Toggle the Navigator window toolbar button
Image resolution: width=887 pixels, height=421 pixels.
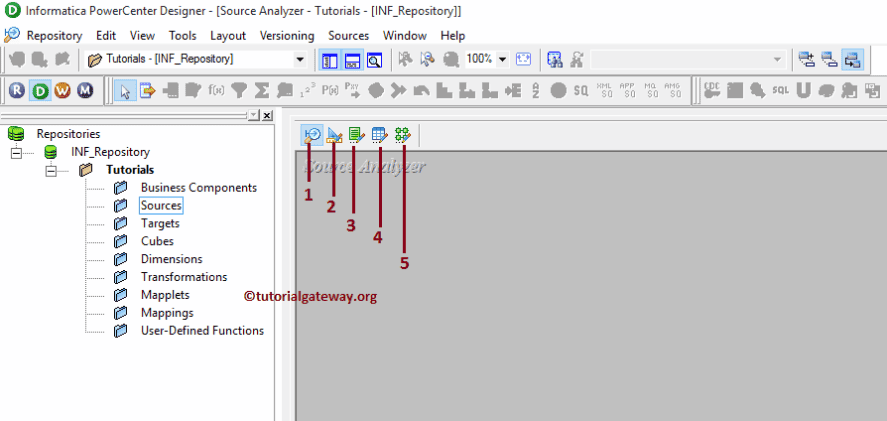click(x=329, y=60)
